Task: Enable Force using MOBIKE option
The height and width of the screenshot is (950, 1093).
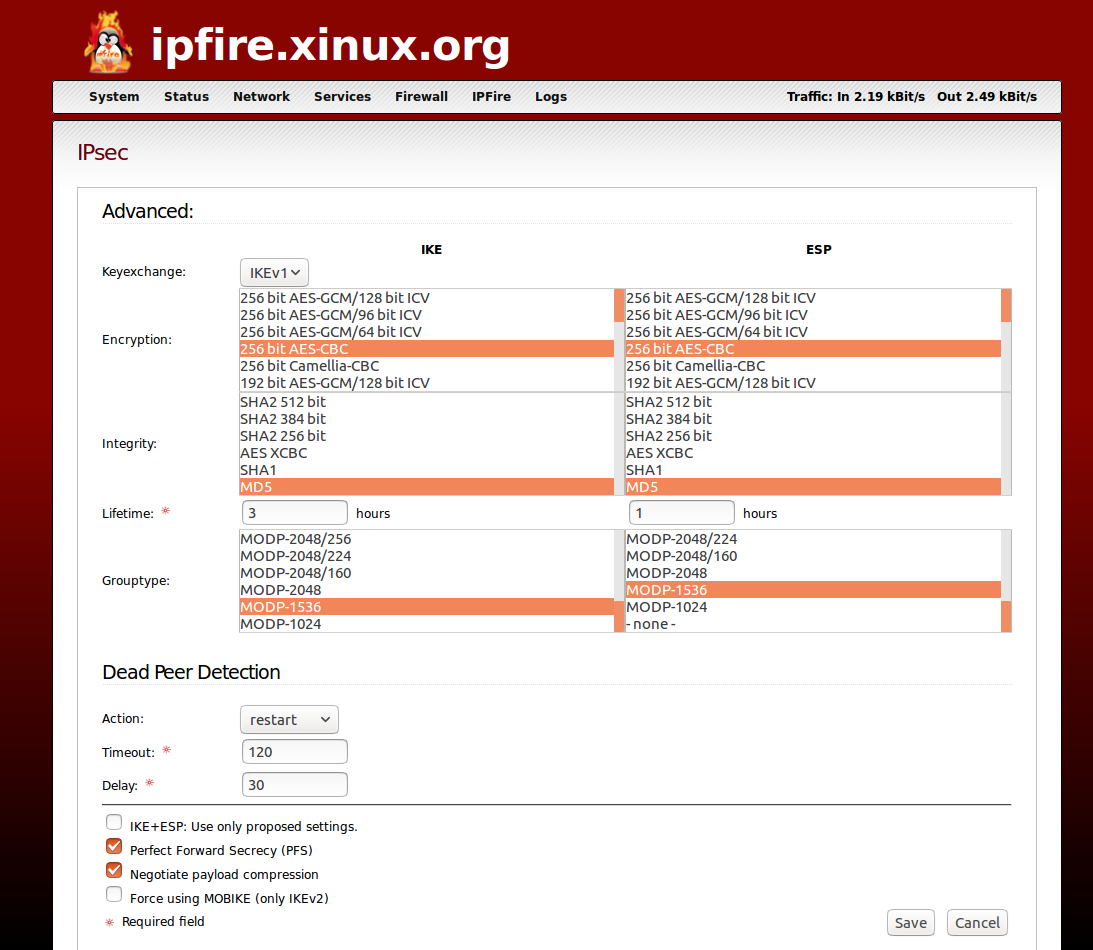Action: point(114,894)
